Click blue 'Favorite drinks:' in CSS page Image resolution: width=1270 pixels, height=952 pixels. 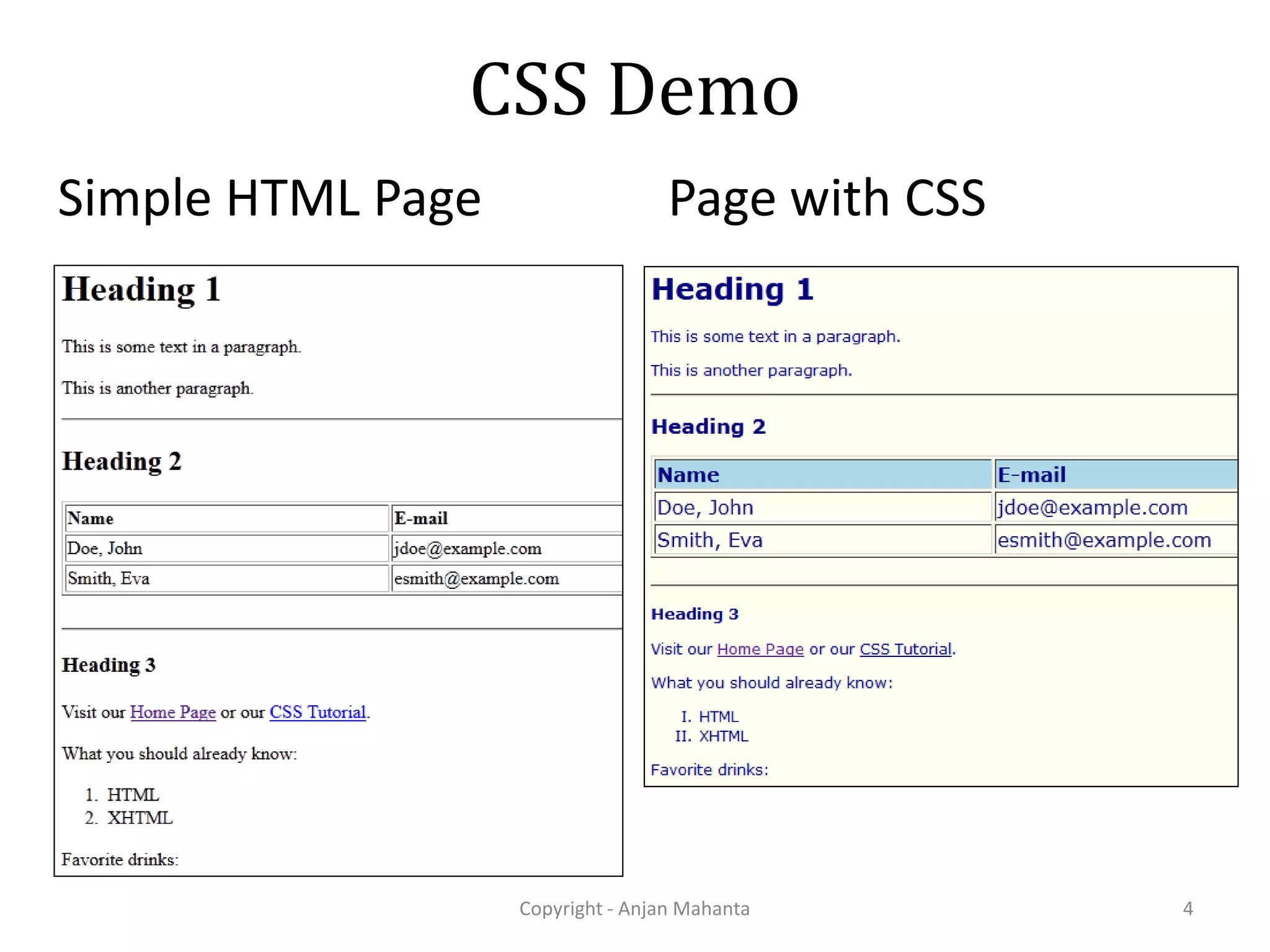(709, 770)
